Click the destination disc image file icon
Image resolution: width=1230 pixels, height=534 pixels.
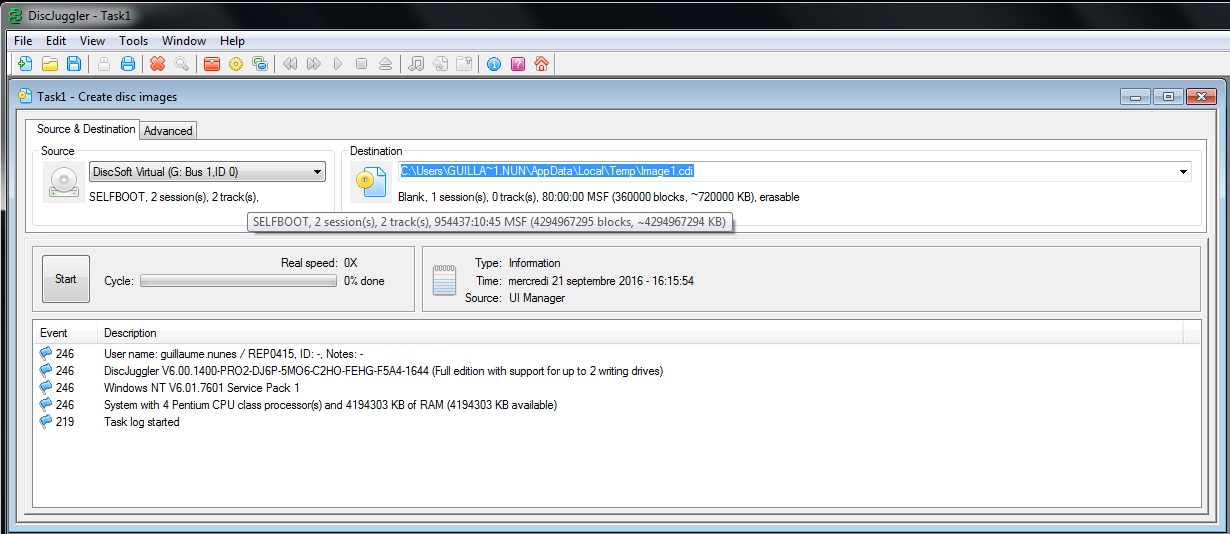pos(371,182)
